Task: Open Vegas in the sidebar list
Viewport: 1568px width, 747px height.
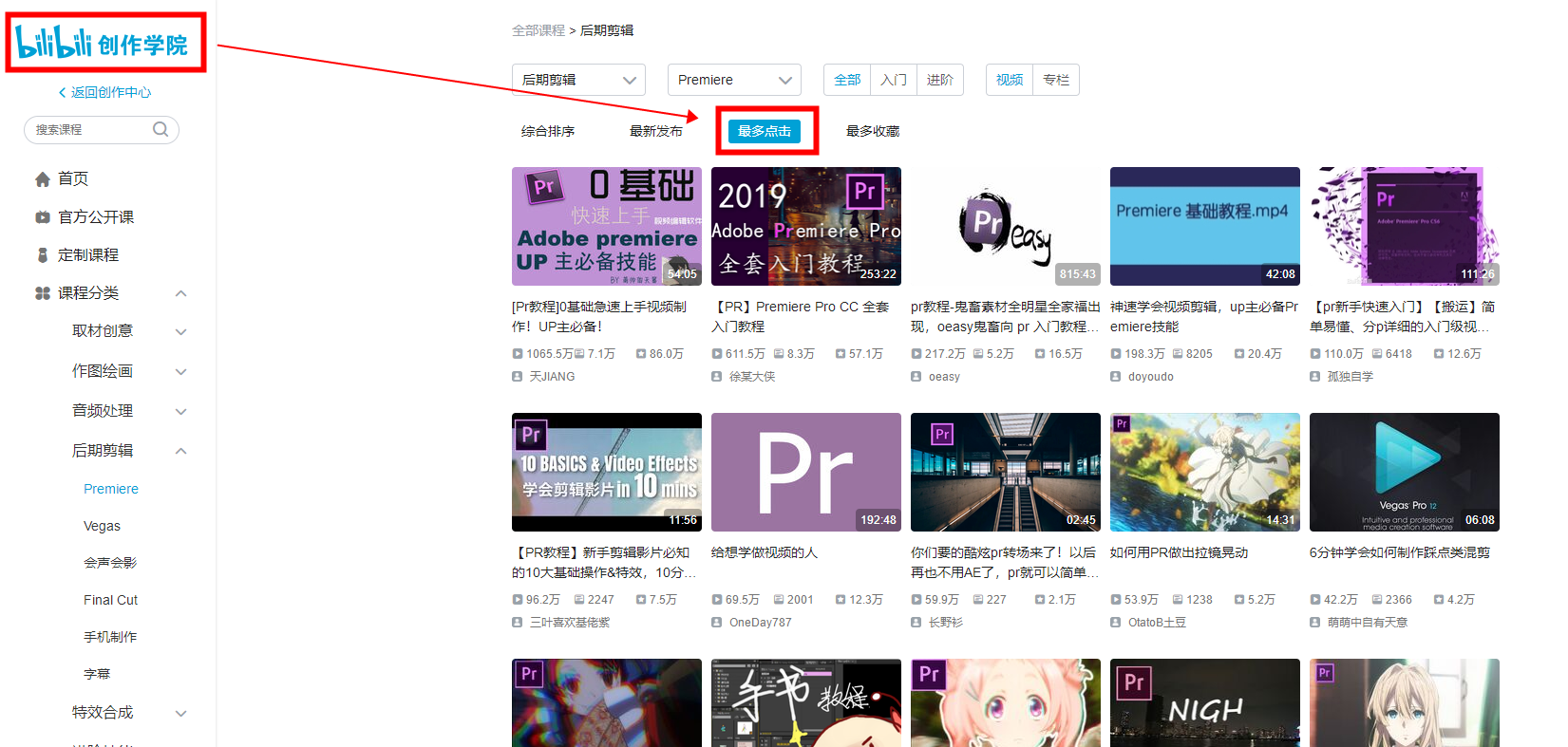Action: coord(102,526)
